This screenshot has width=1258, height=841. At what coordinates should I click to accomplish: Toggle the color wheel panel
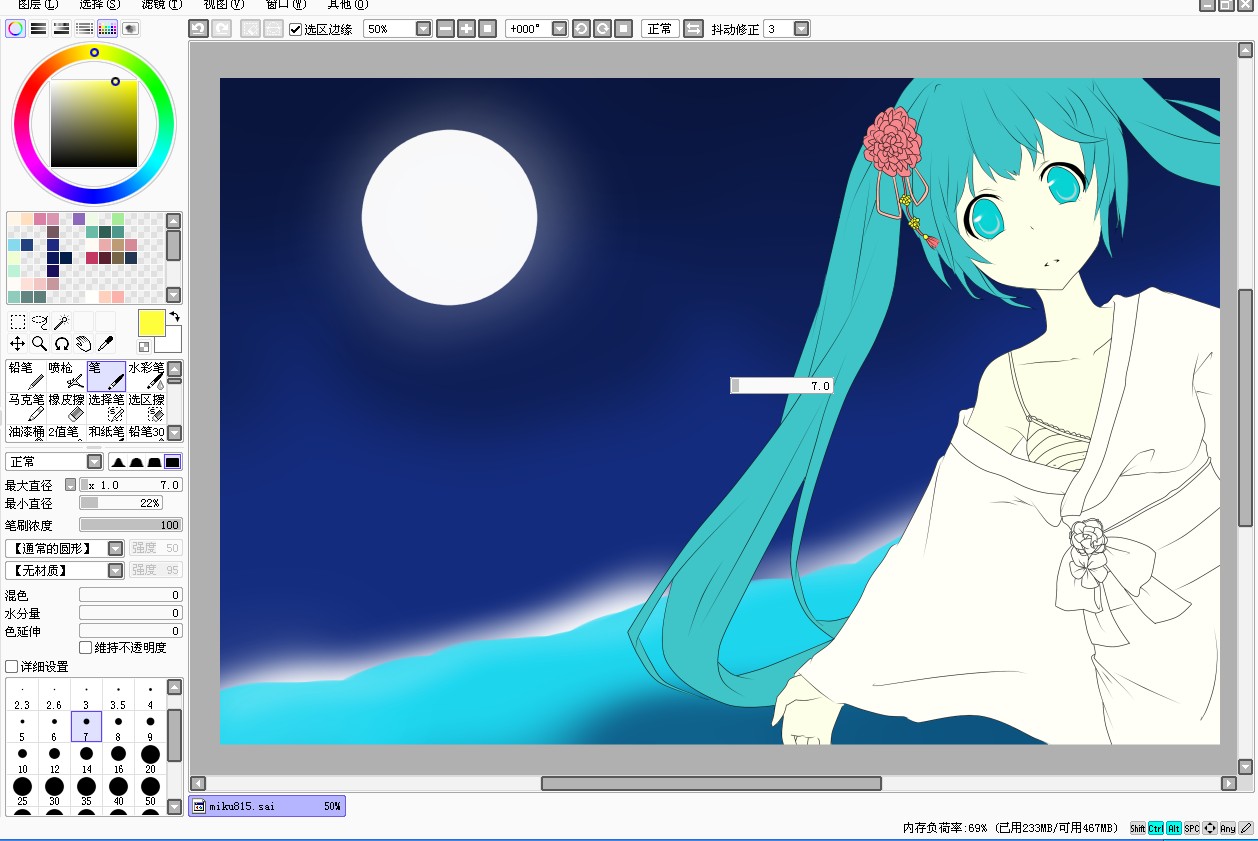pos(15,29)
